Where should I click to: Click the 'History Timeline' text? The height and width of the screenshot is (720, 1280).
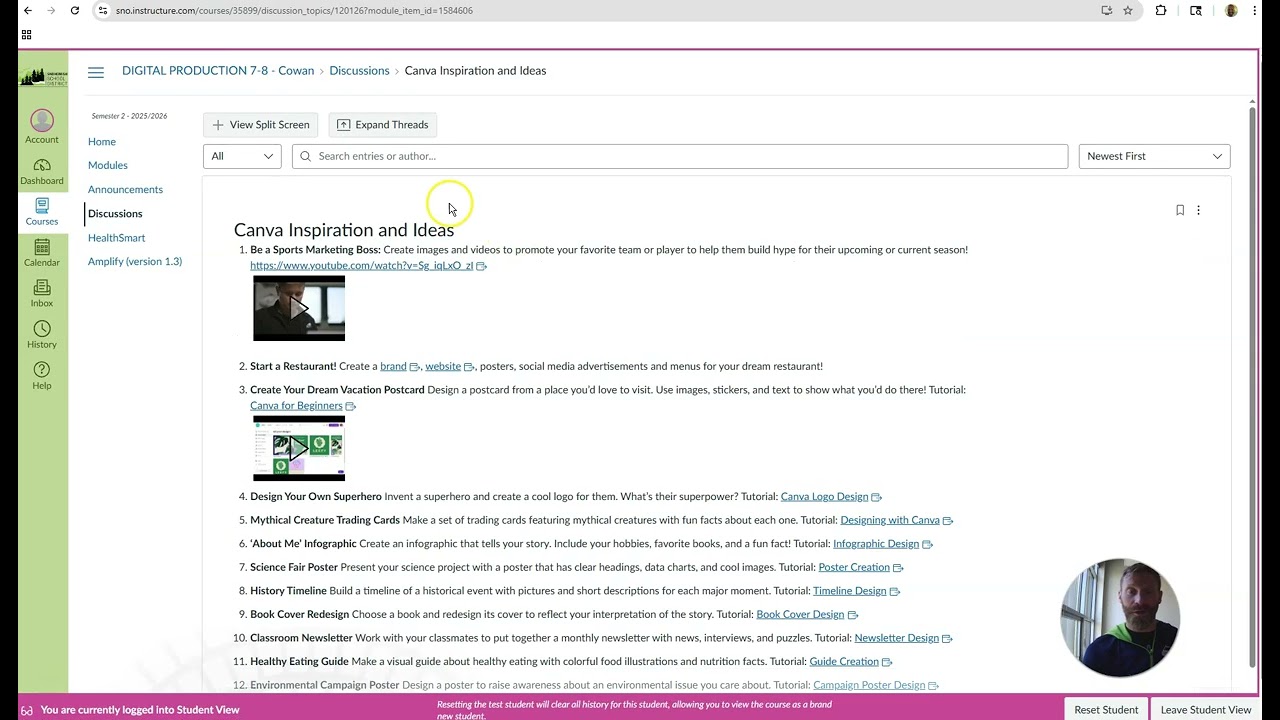(288, 591)
